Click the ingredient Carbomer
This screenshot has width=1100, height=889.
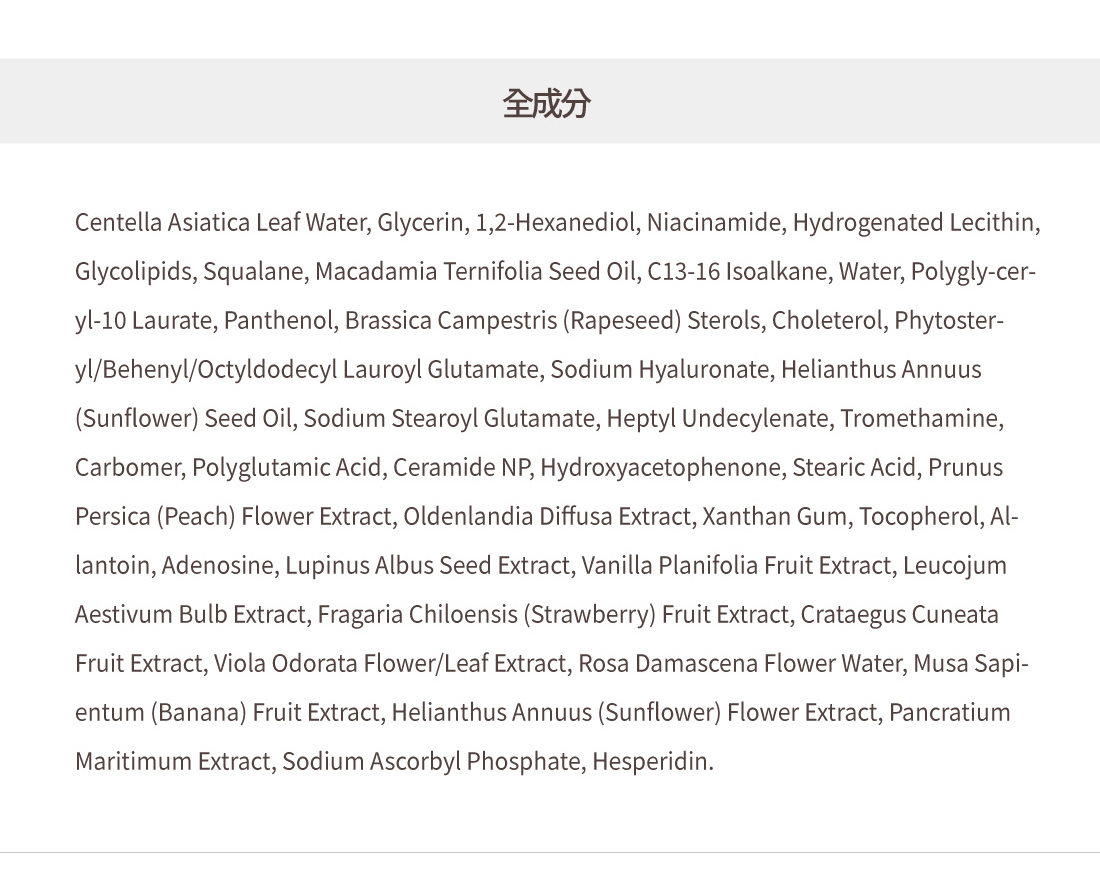click(x=127, y=467)
